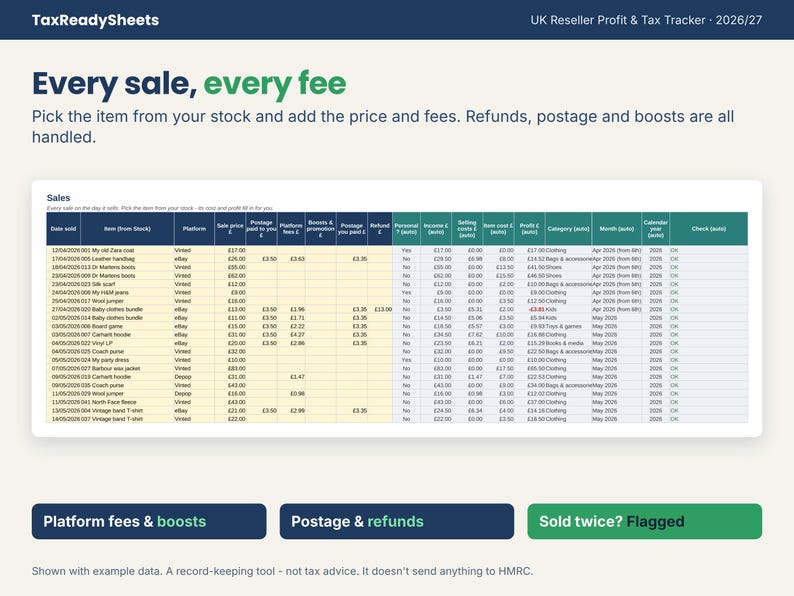Viewport: 794px width, 596px height.
Task: Click the 'Books & media' category cell
Action: pyautogui.click(x=568, y=343)
